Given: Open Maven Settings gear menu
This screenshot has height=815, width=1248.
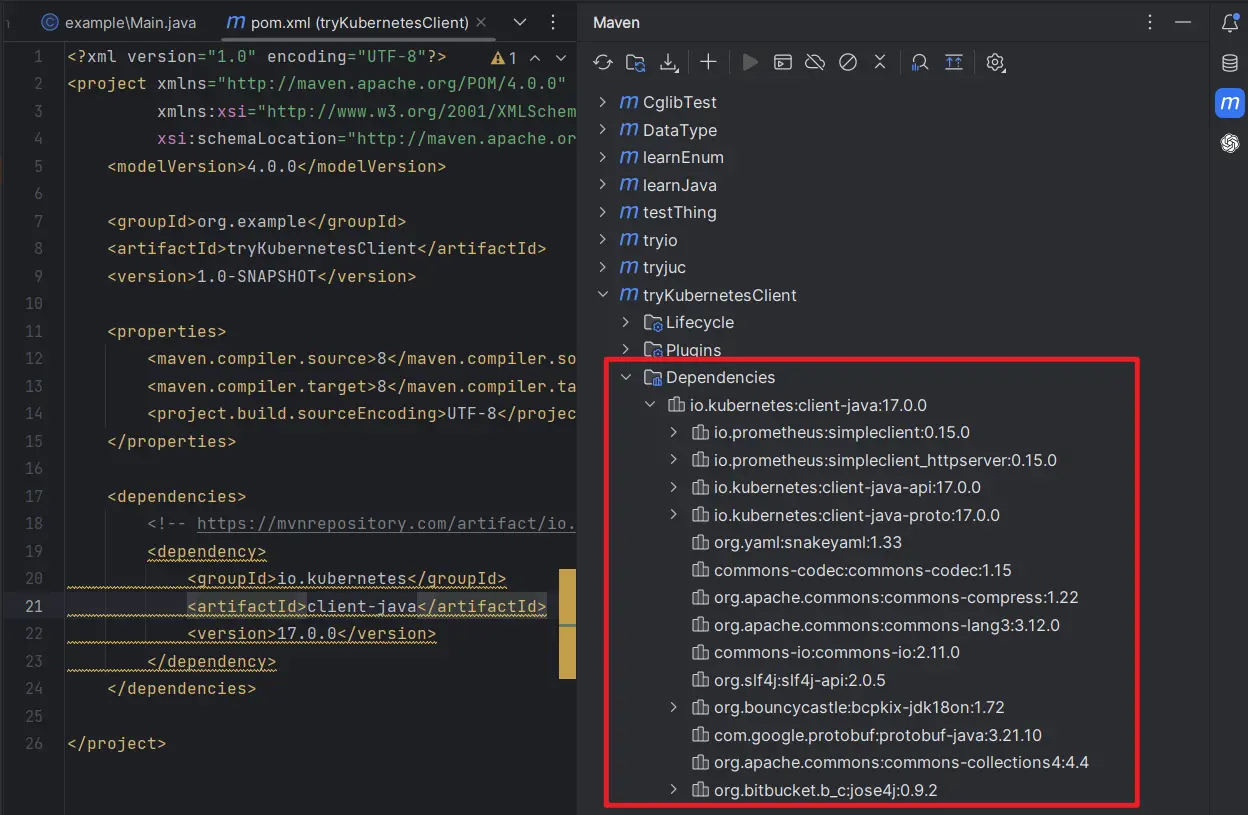Looking at the screenshot, I should pyautogui.click(x=995, y=62).
